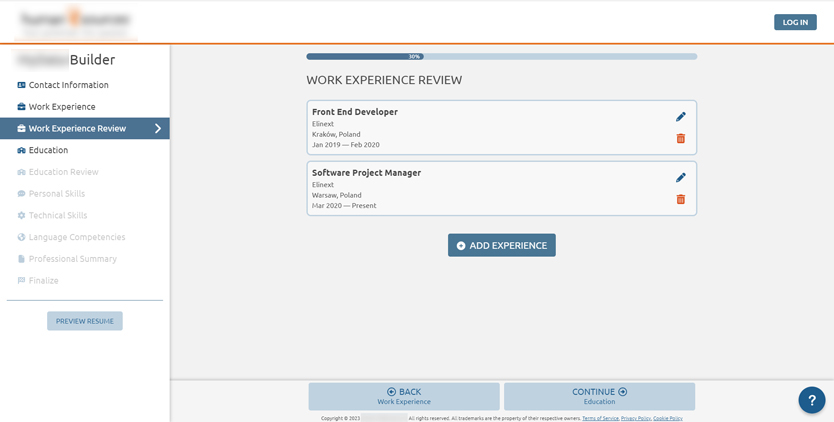This screenshot has width=834, height=422.
Task: Click the Log In button
Action: point(795,22)
